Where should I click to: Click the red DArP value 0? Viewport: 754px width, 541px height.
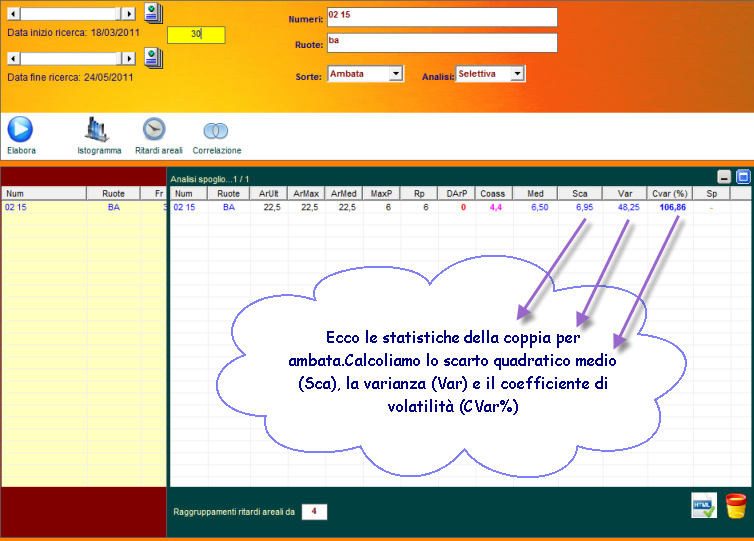(x=464, y=207)
